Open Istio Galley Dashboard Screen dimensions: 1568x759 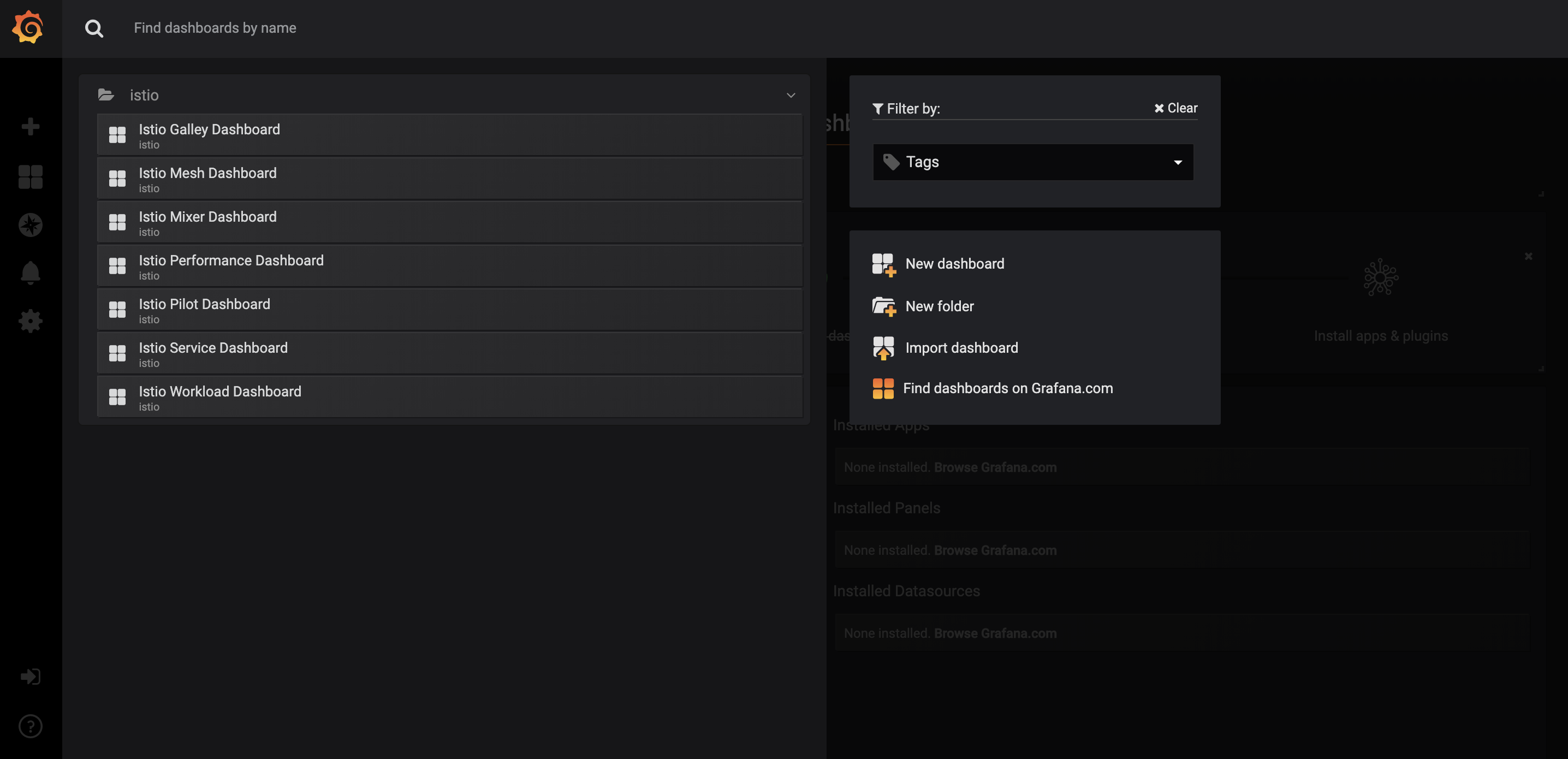pos(450,134)
